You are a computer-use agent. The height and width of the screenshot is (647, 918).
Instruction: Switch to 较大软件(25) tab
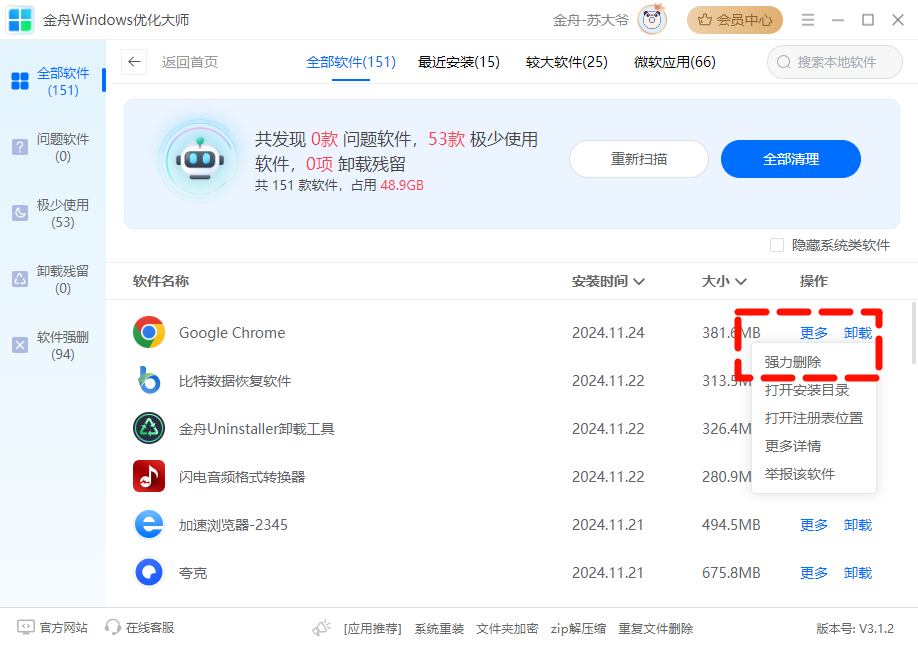(x=567, y=62)
